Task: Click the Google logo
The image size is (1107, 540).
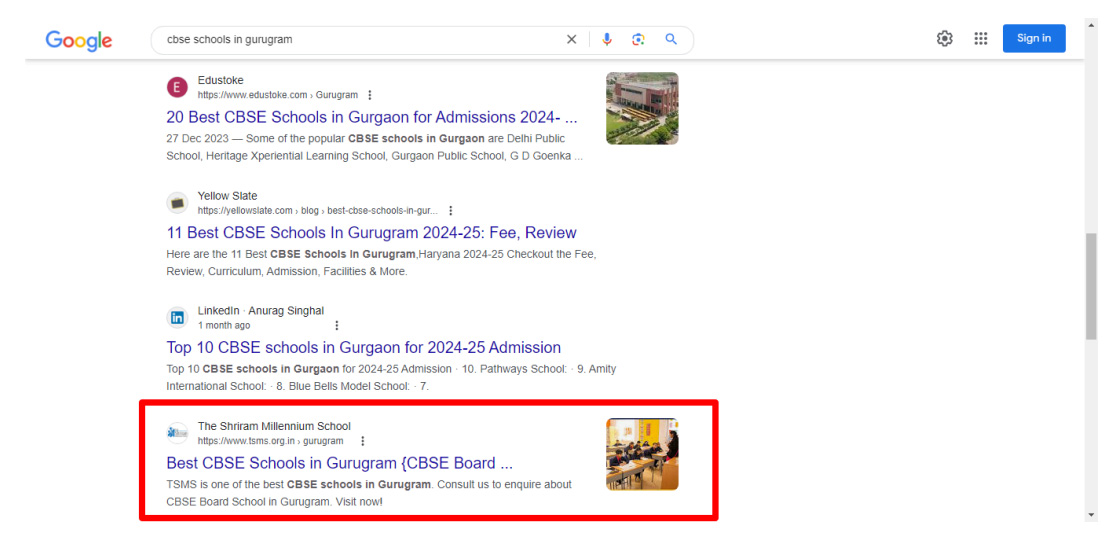Action: 78,40
